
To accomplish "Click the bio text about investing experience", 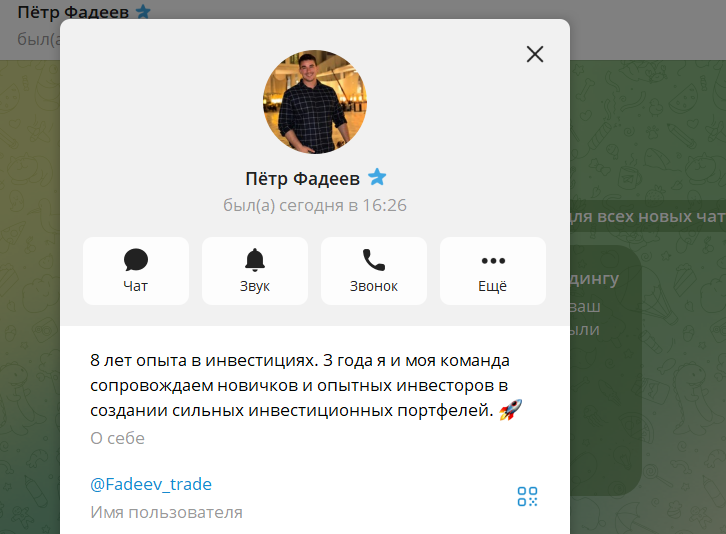I will [300, 385].
